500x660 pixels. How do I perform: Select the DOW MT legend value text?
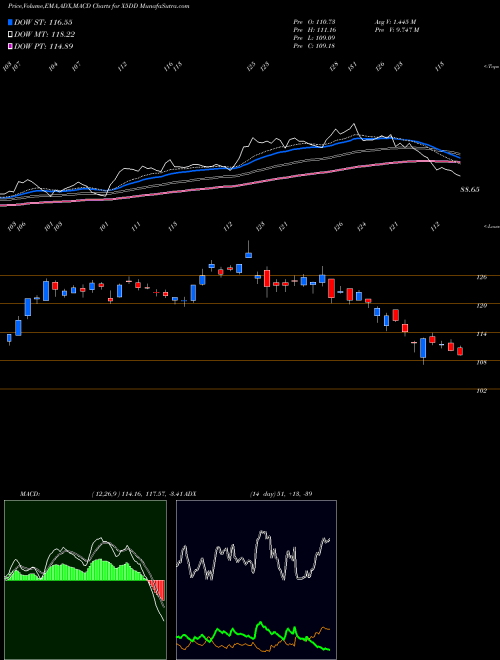point(62,35)
